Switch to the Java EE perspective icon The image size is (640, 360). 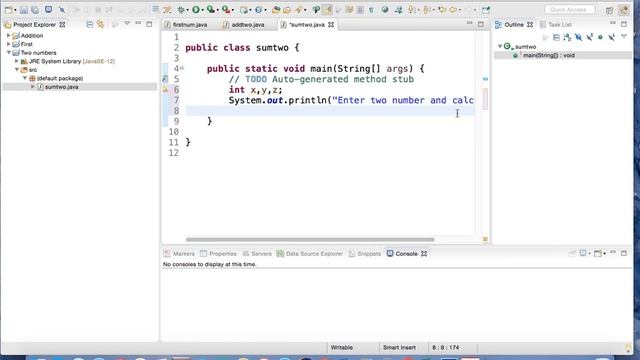point(623,10)
